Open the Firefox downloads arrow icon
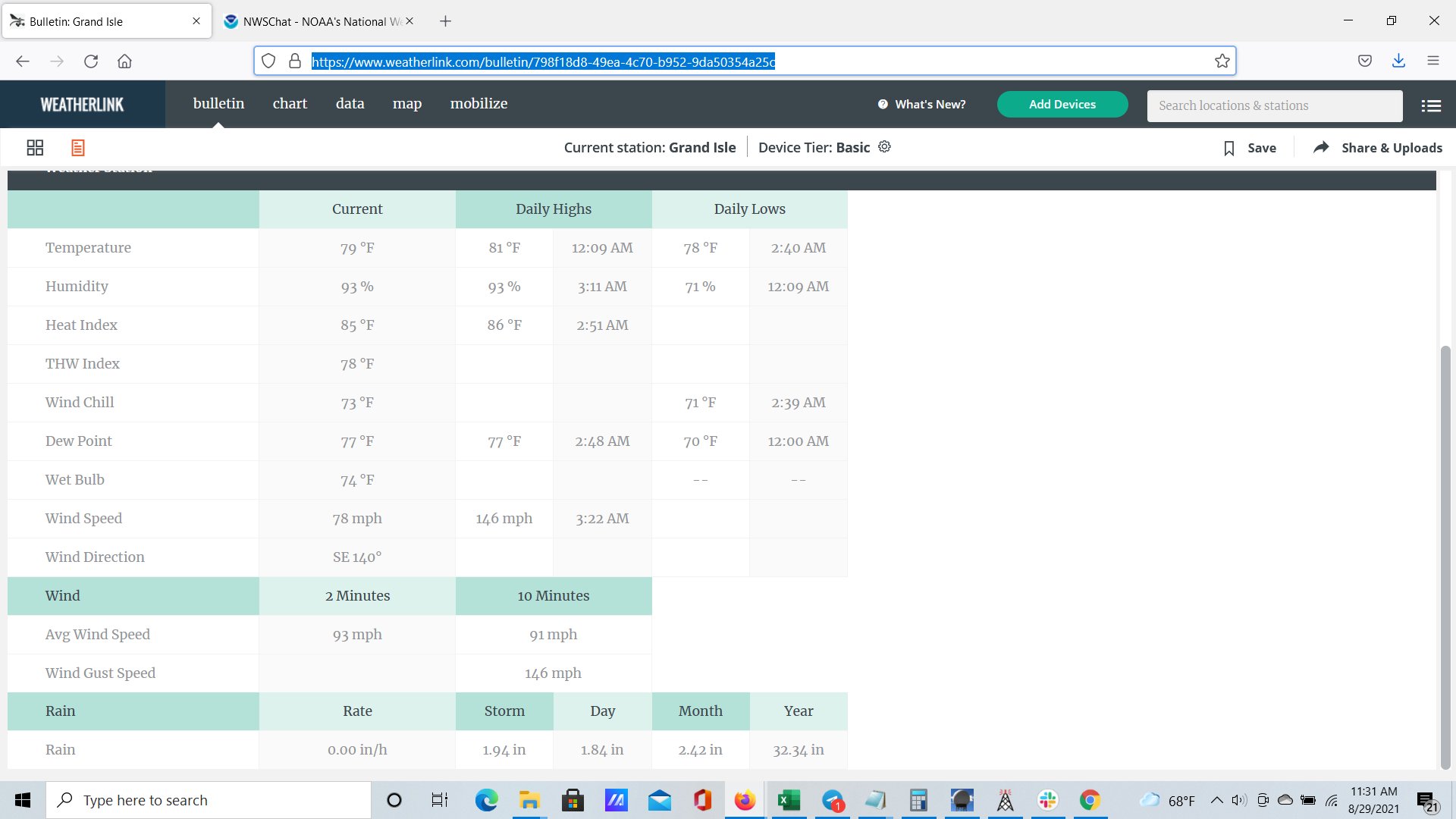Image resolution: width=1456 pixels, height=819 pixels. coord(1398,61)
